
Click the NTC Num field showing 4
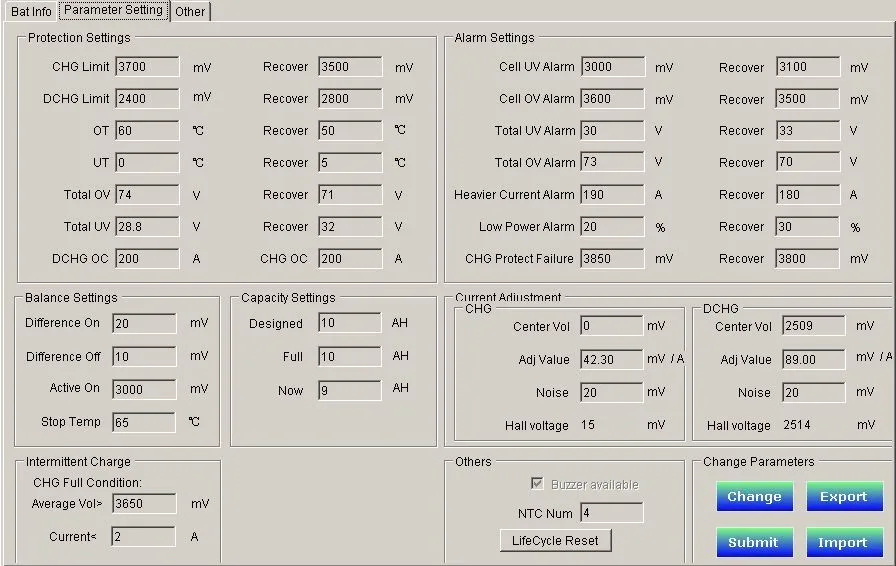(x=611, y=512)
